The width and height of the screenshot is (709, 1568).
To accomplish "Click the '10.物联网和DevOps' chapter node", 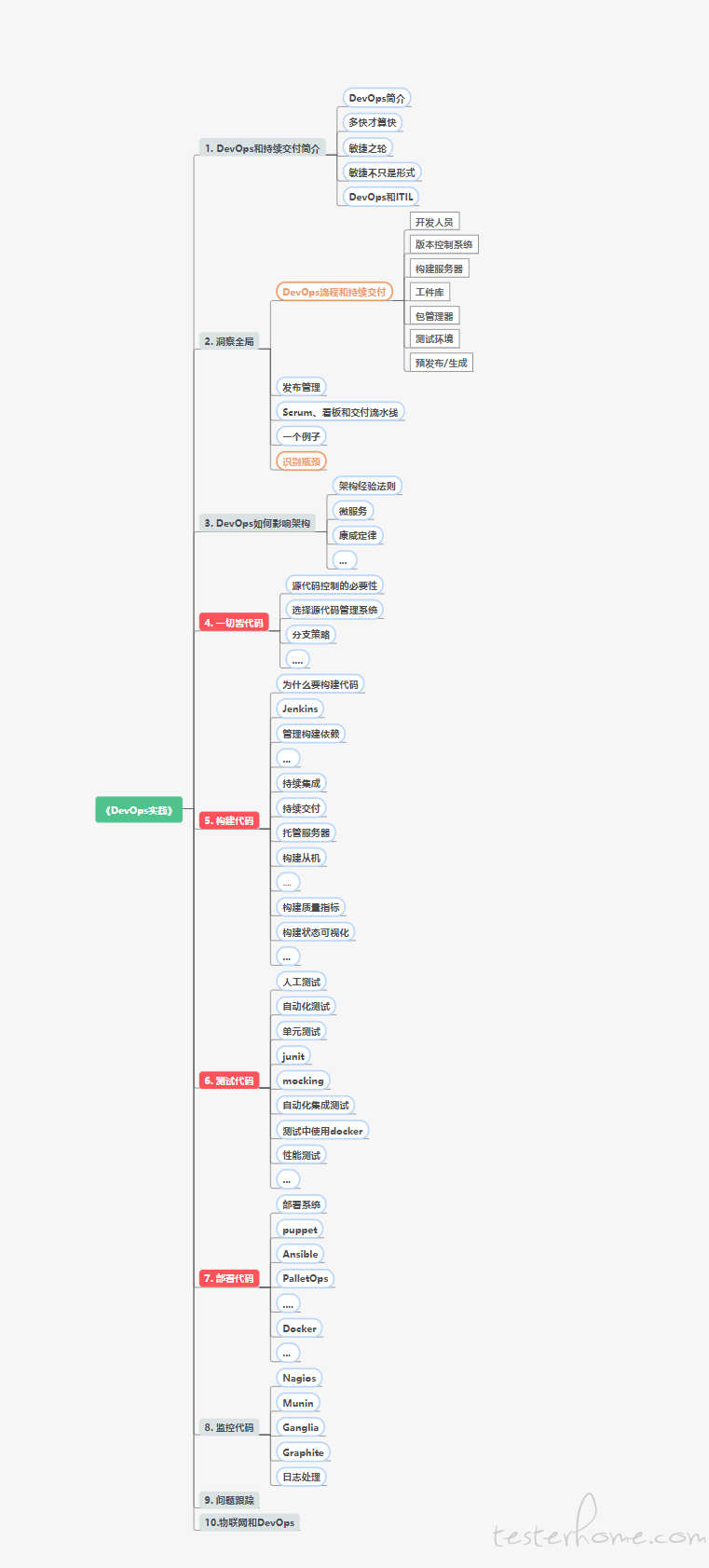I will click(x=249, y=1522).
